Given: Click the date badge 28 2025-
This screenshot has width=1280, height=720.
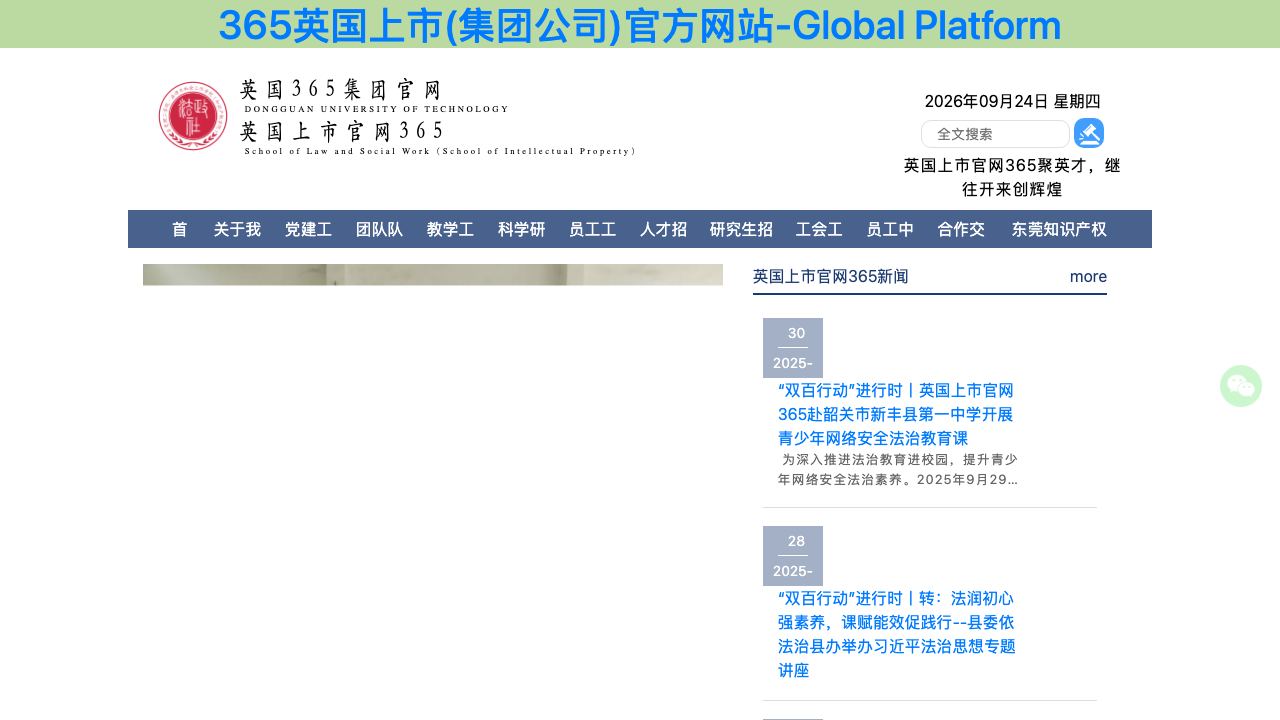Looking at the screenshot, I should point(793,556).
